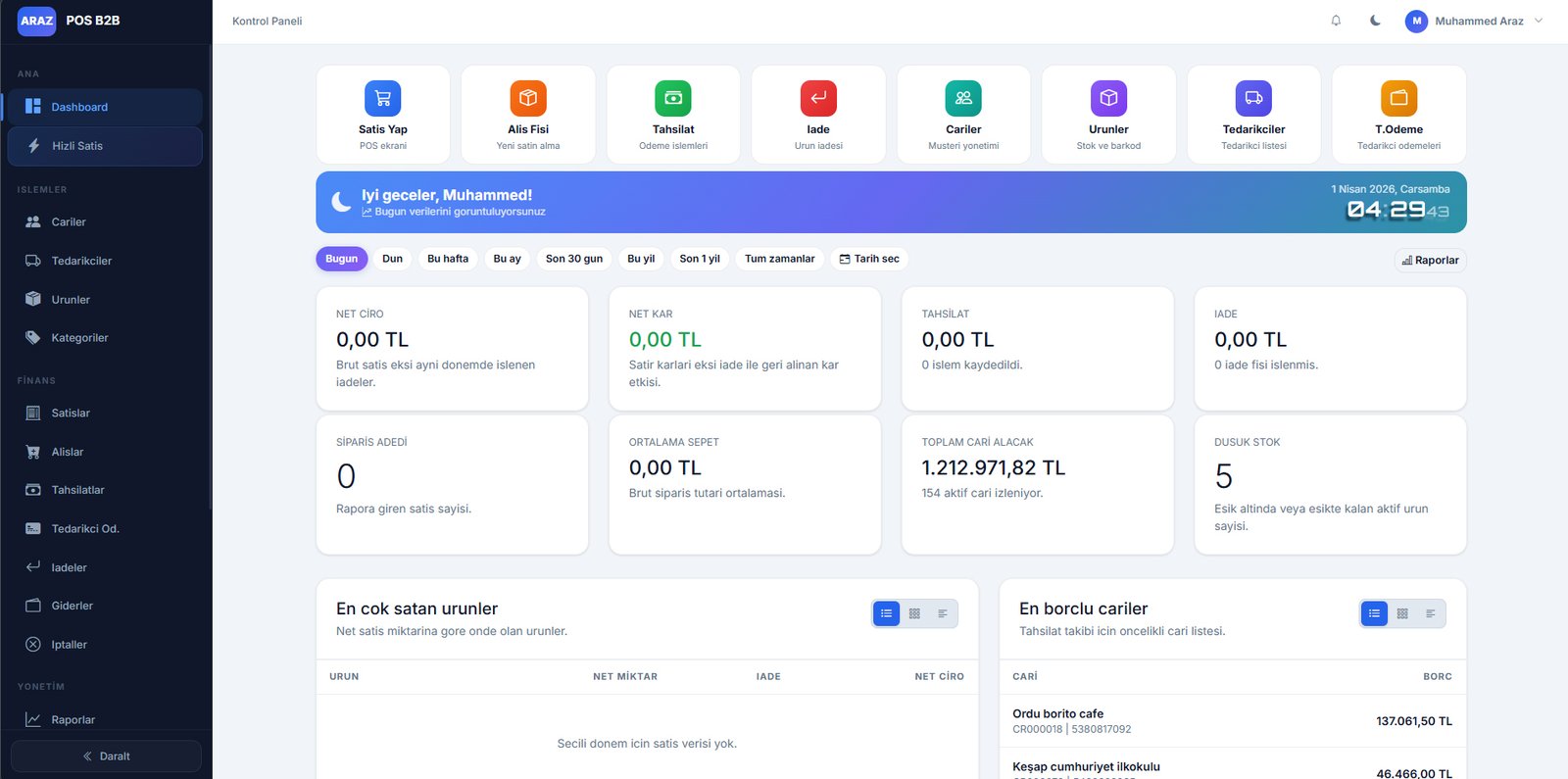Select the Son 1 yil filter
Image resolution: width=1568 pixels, height=779 pixels.
pyautogui.click(x=700, y=259)
